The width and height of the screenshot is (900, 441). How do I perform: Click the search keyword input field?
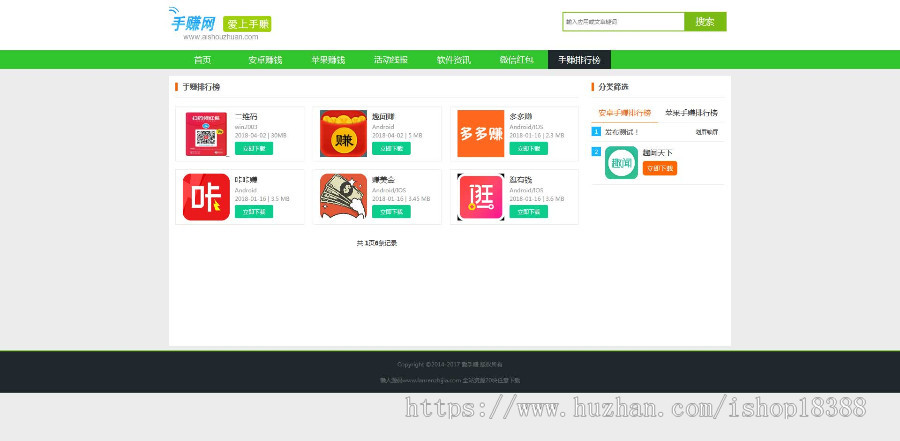[623, 22]
